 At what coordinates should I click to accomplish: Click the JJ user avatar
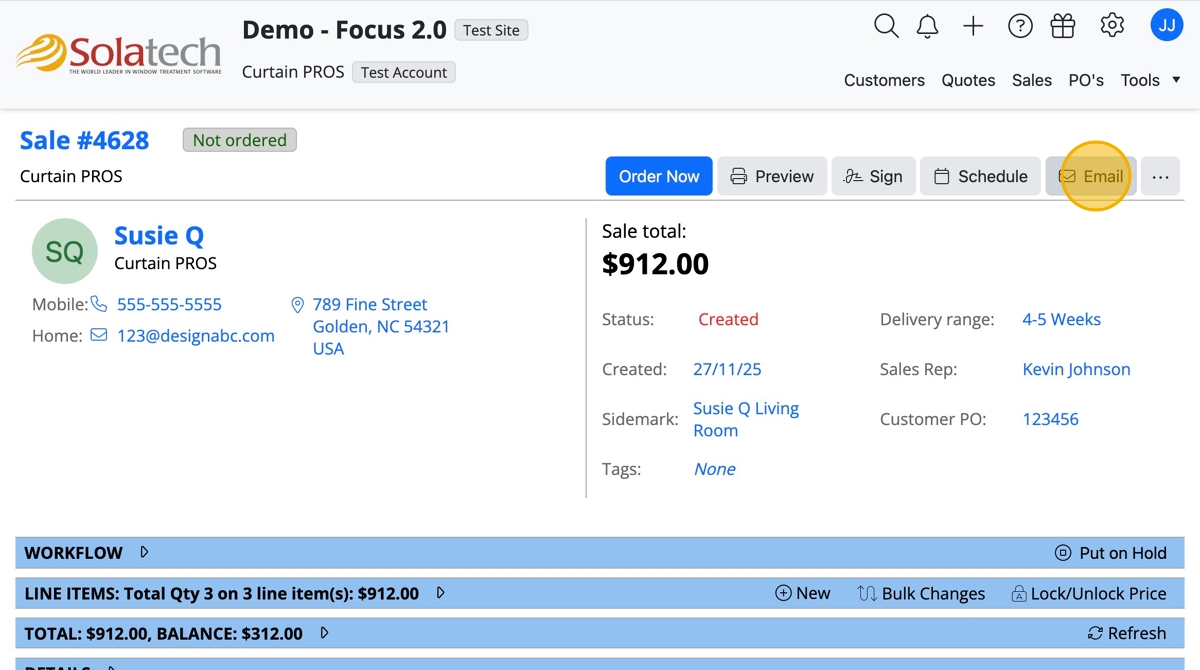point(1167,25)
